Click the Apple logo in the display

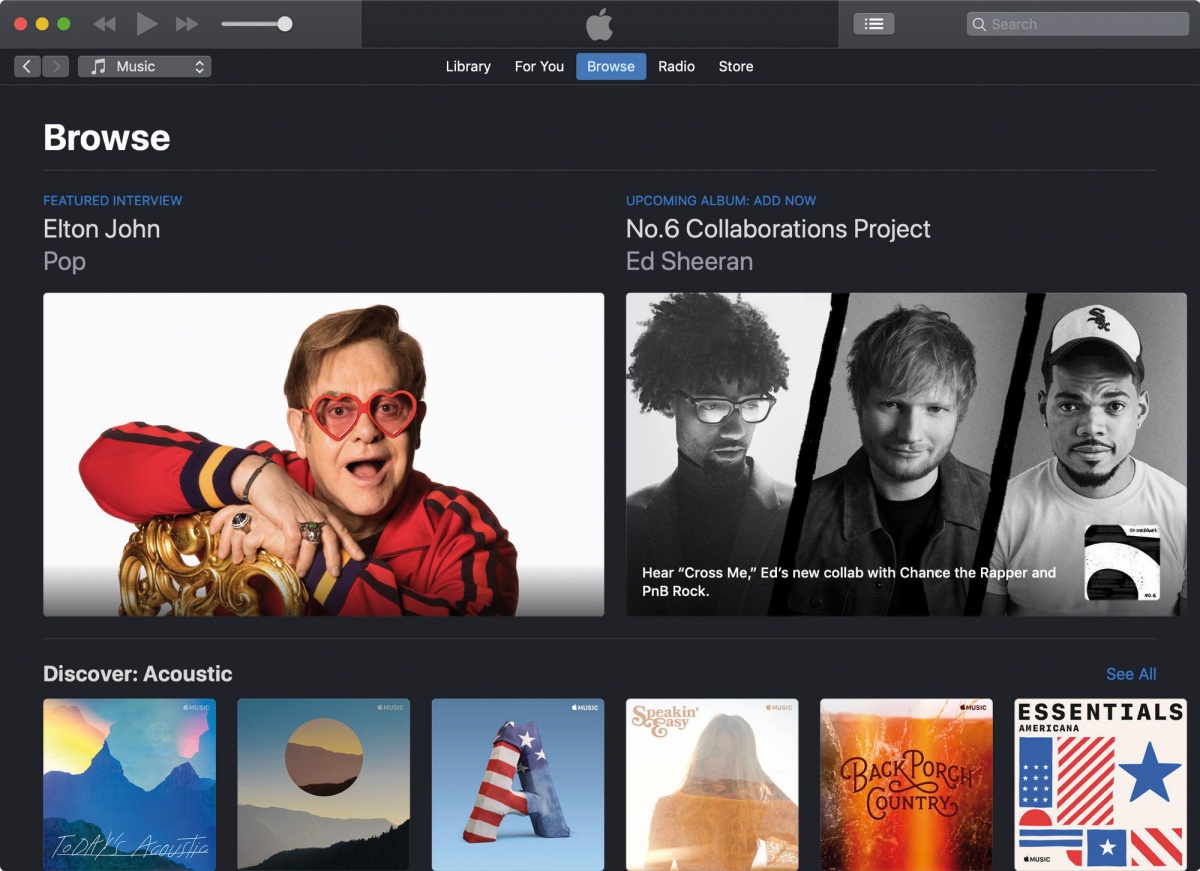coord(599,24)
